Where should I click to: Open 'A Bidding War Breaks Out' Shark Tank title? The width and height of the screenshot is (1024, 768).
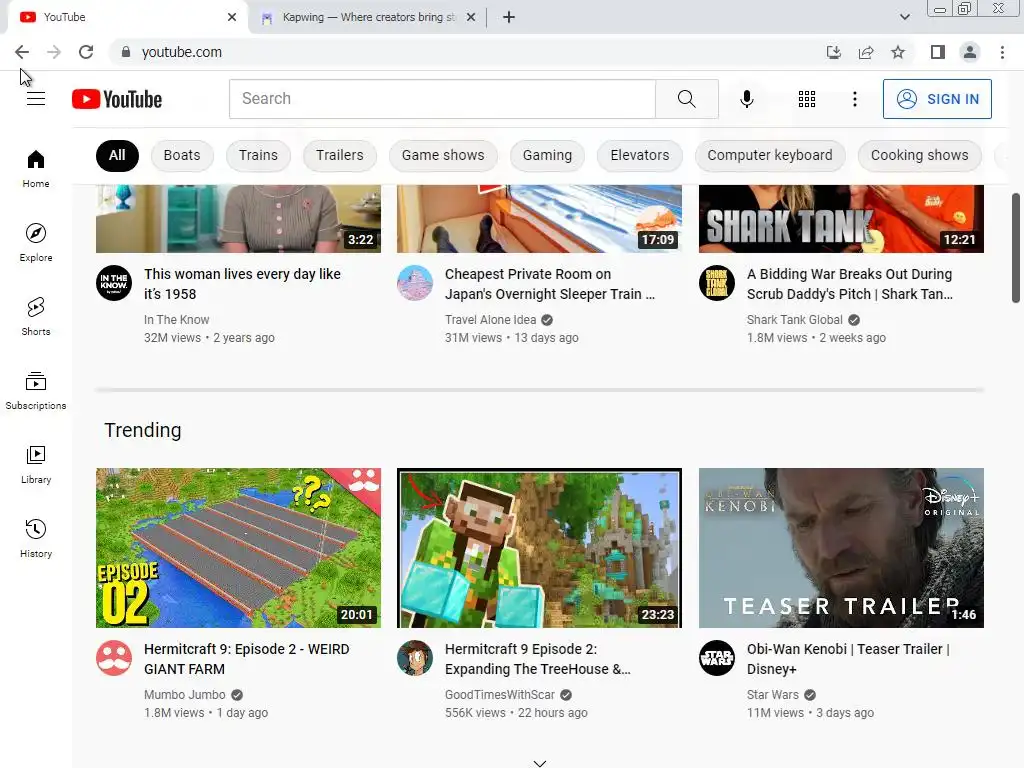(x=850, y=284)
